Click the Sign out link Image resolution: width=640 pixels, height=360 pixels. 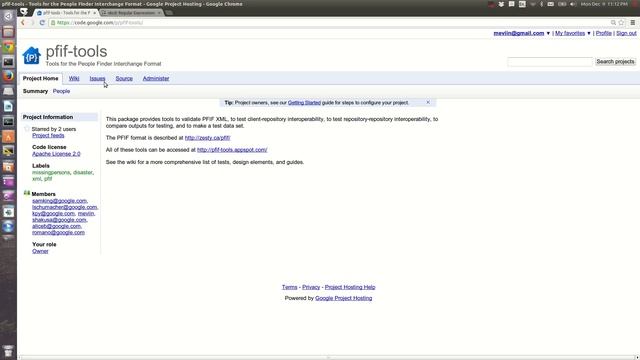(626, 33)
